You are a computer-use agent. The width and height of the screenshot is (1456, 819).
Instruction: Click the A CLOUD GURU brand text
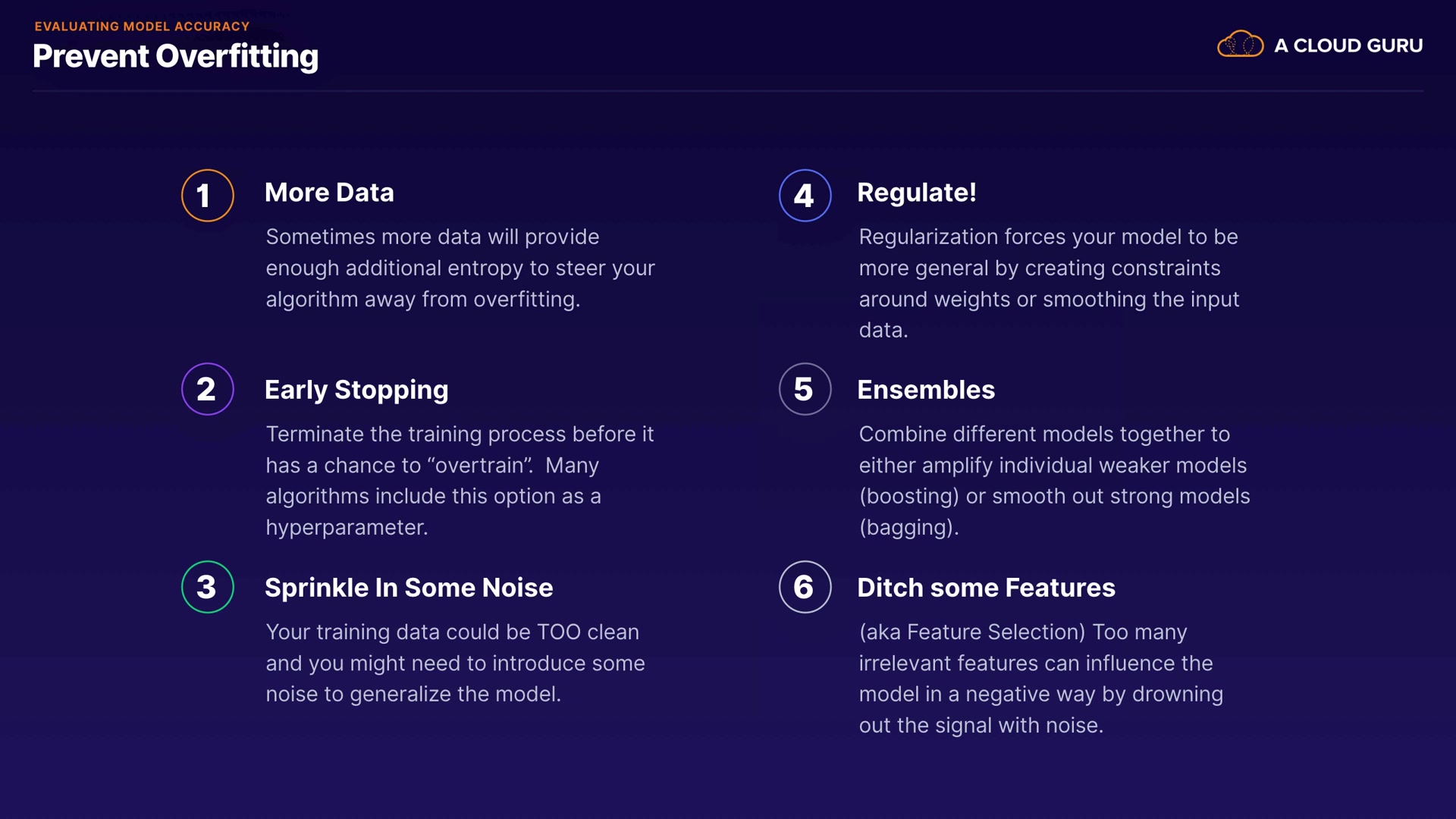[x=1348, y=45]
